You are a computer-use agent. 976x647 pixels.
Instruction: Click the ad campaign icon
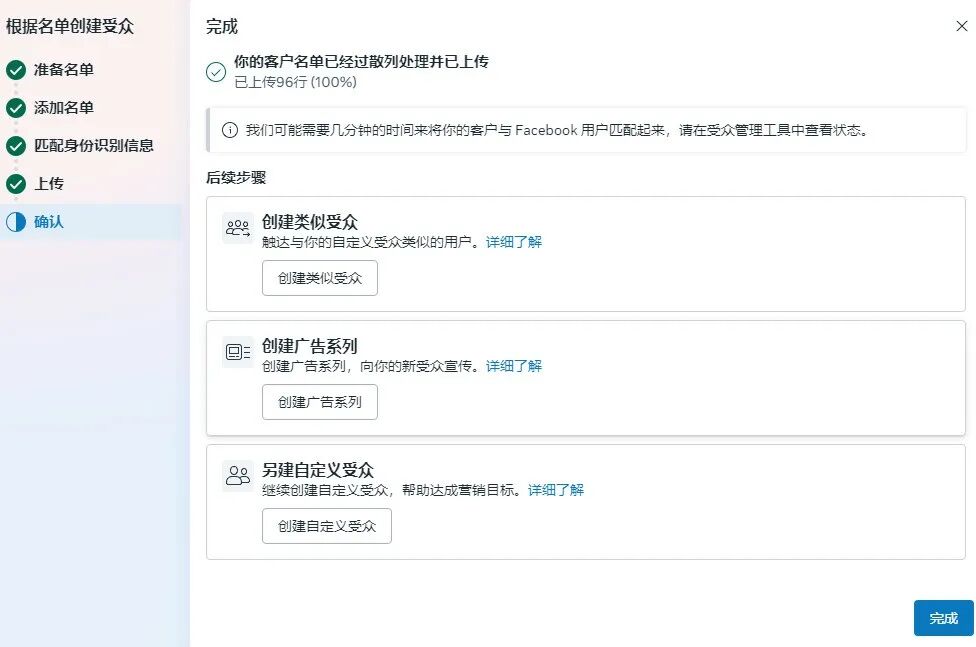point(238,352)
